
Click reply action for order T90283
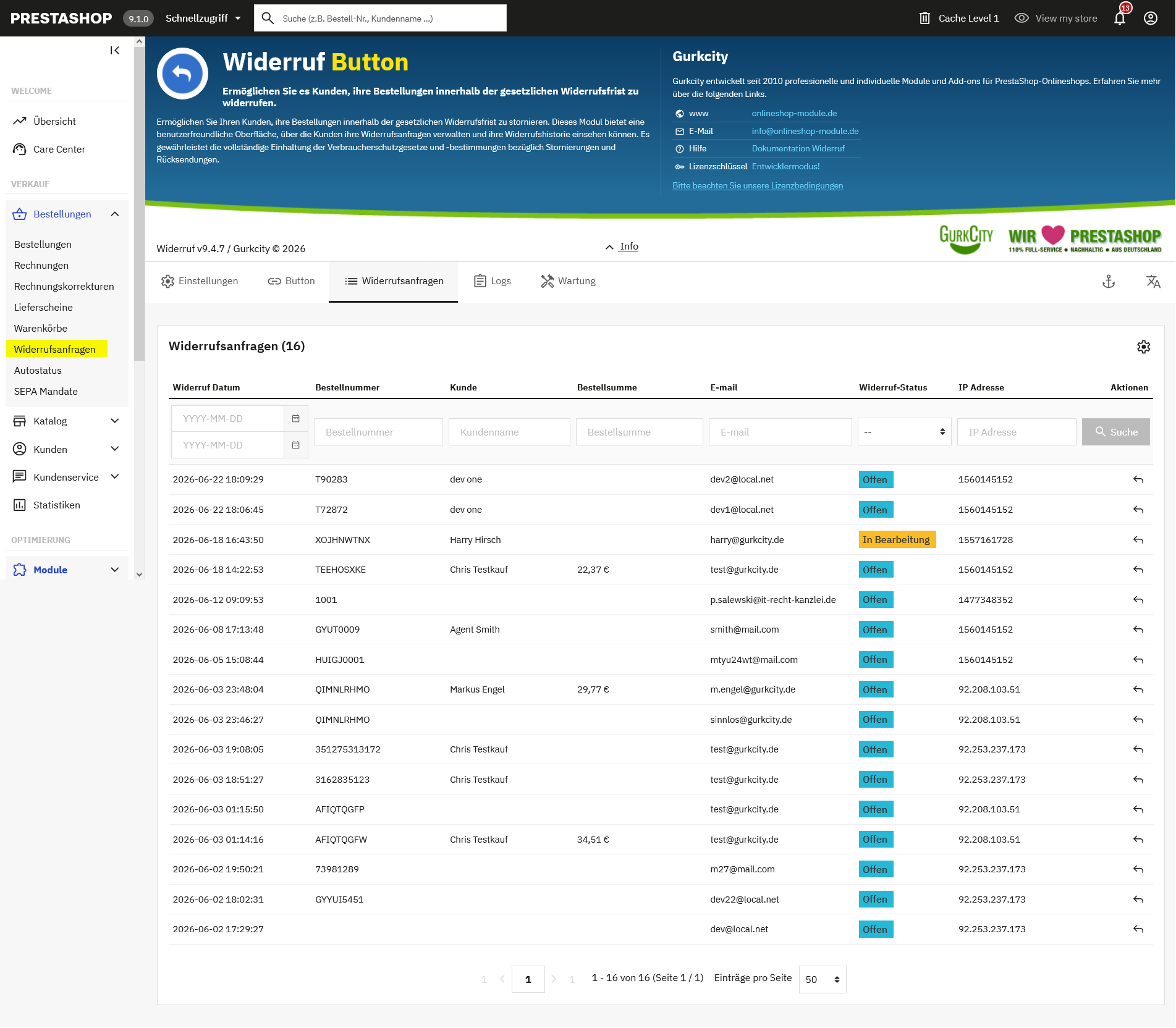coord(1138,479)
